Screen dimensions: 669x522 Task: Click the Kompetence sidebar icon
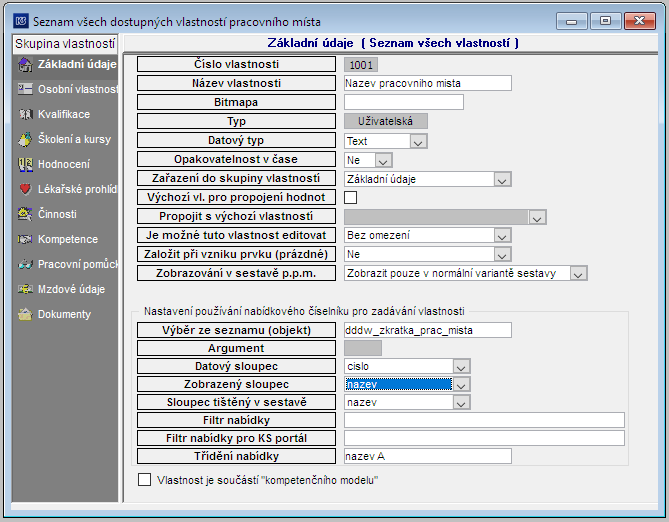[25, 239]
